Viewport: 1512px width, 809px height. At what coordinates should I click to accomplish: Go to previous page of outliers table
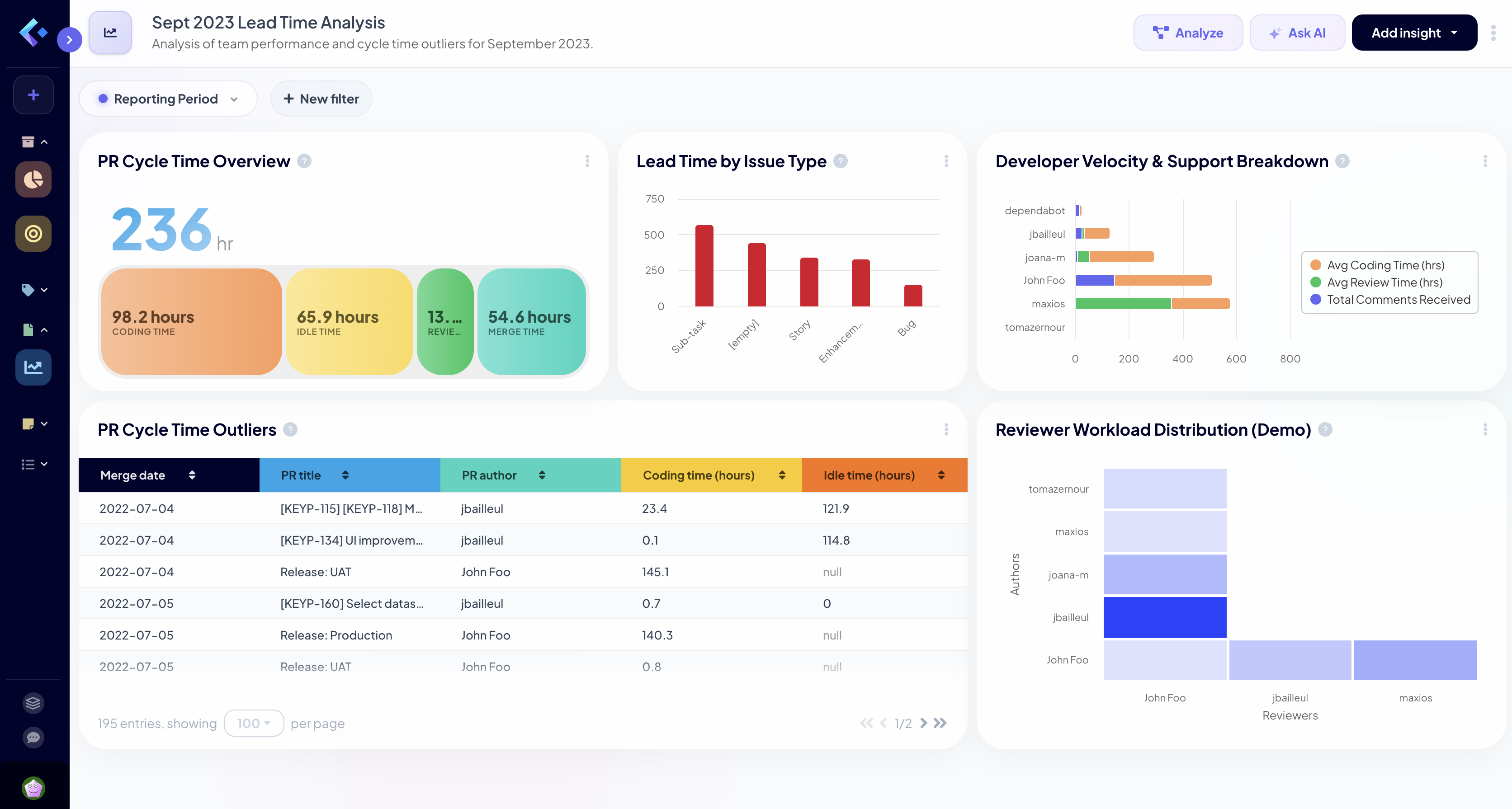[884, 723]
